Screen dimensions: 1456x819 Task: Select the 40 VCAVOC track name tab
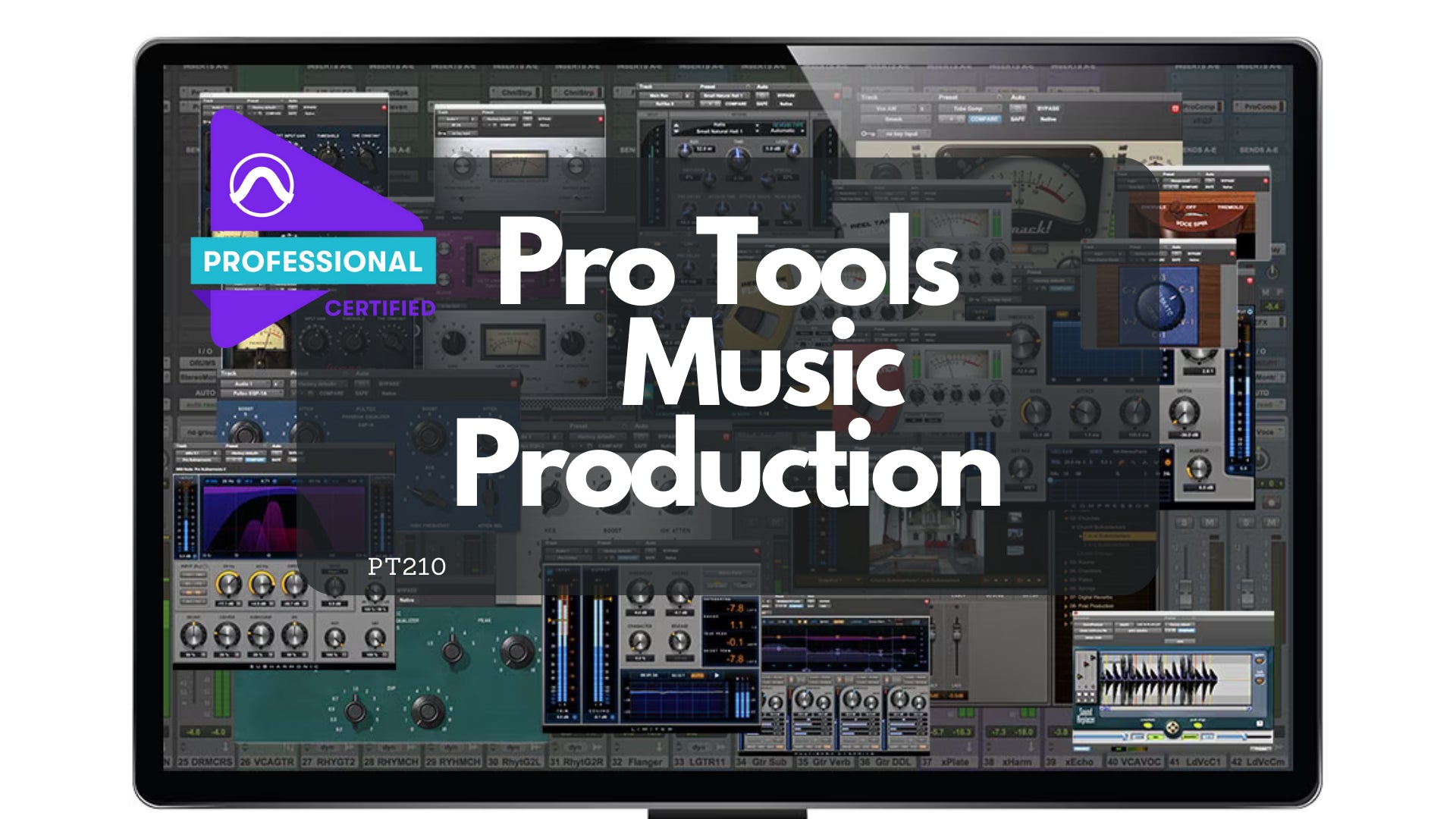pos(1133,761)
